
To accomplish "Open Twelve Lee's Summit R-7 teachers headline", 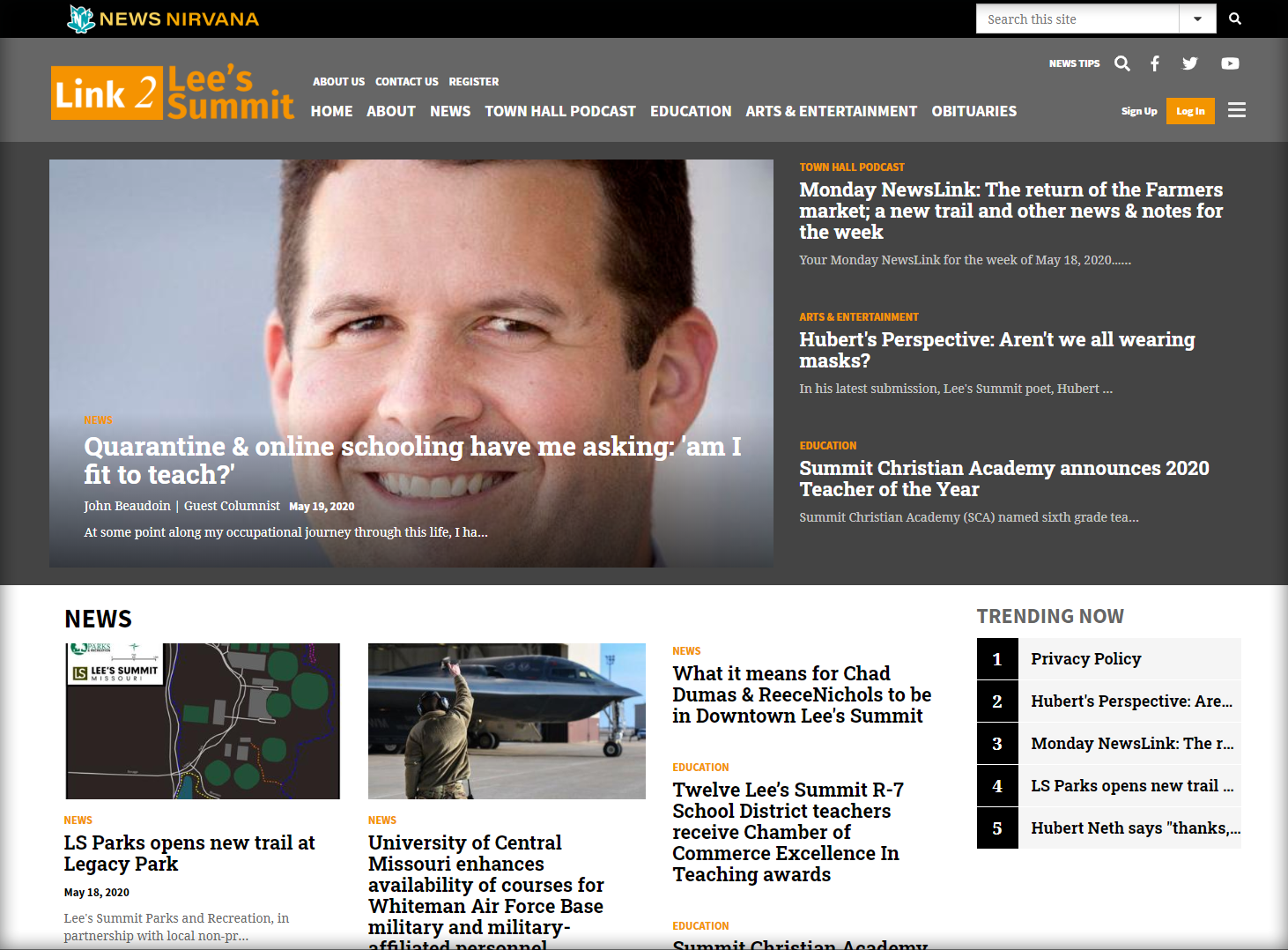I will (x=788, y=832).
